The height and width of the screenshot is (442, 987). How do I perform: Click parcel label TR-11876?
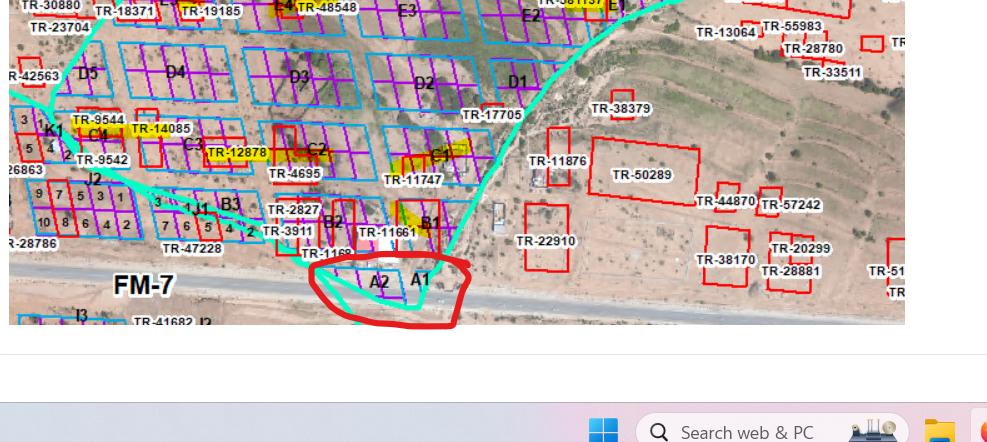(x=558, y=161)
